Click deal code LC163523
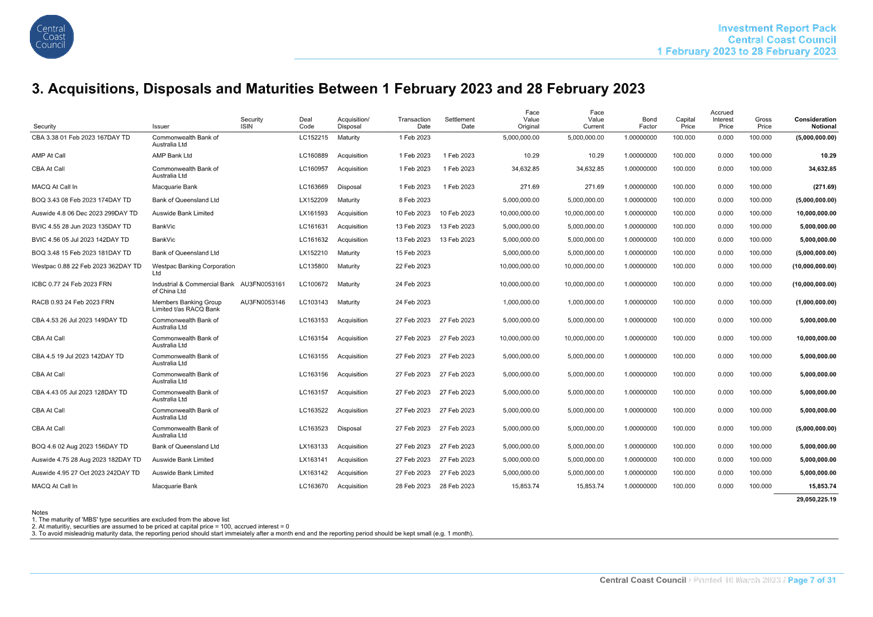The image size is (873, 617). click(313, 429)
